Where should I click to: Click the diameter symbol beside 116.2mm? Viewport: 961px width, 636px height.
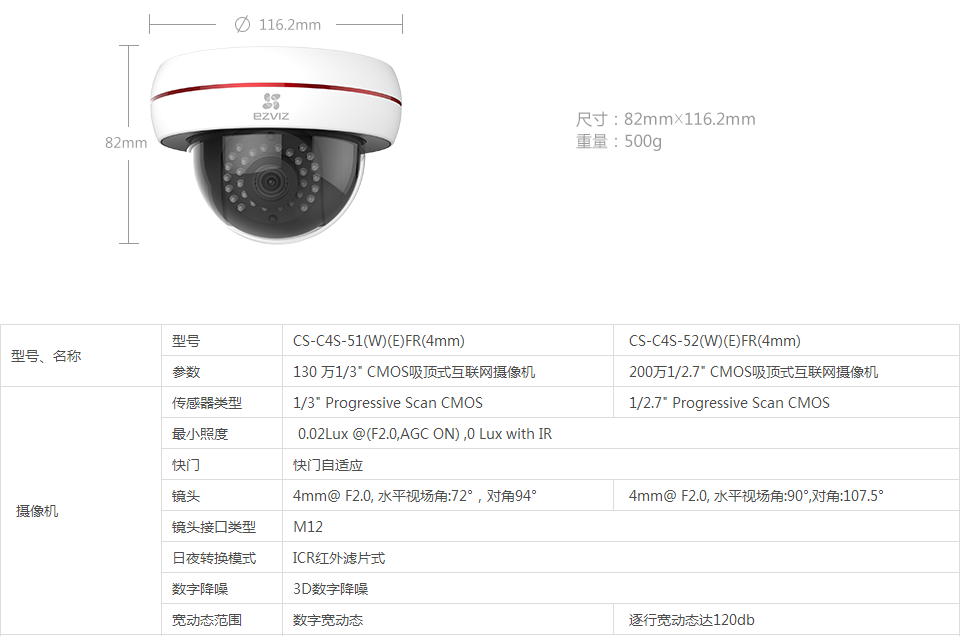pos(242,25)
